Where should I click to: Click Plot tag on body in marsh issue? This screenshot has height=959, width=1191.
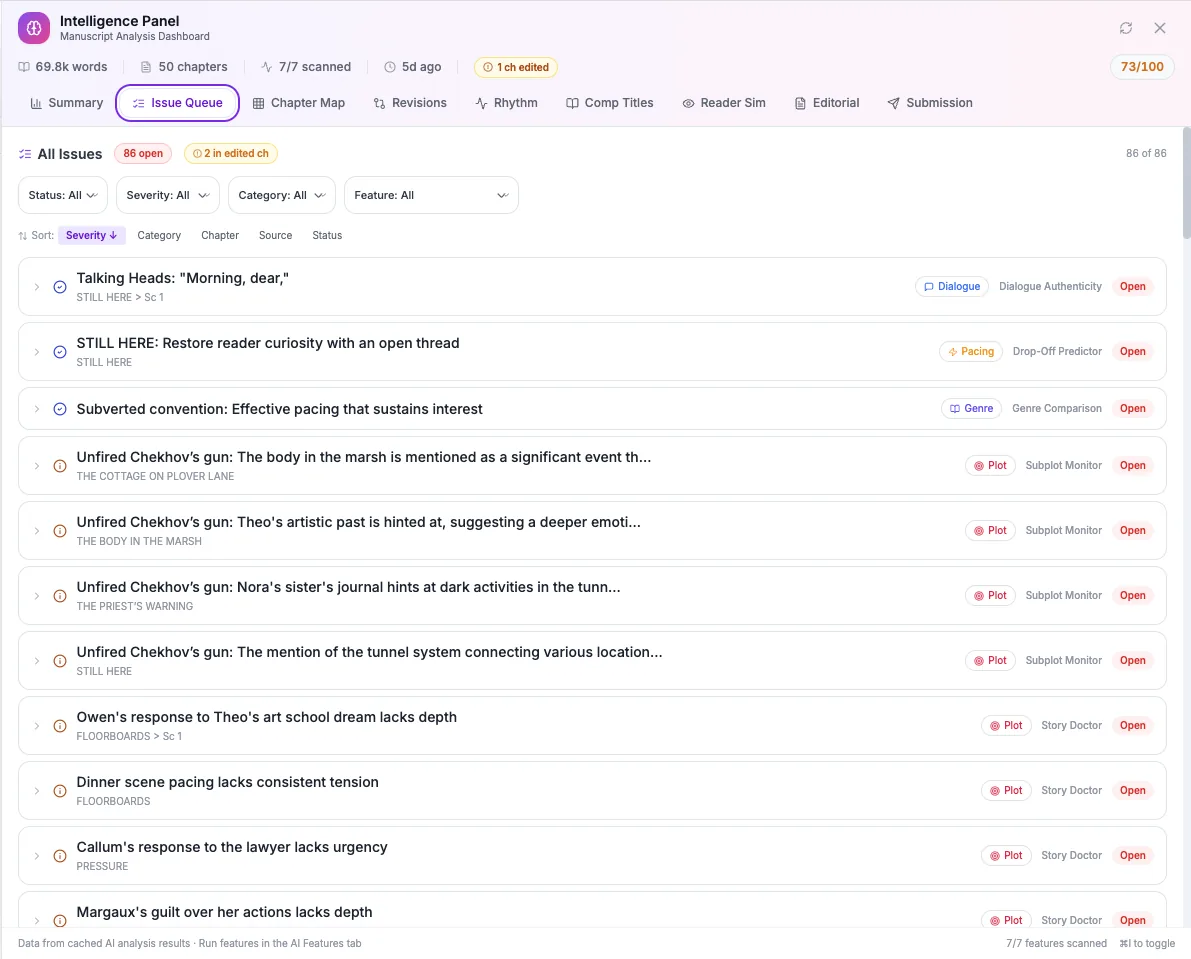[990, 465]
